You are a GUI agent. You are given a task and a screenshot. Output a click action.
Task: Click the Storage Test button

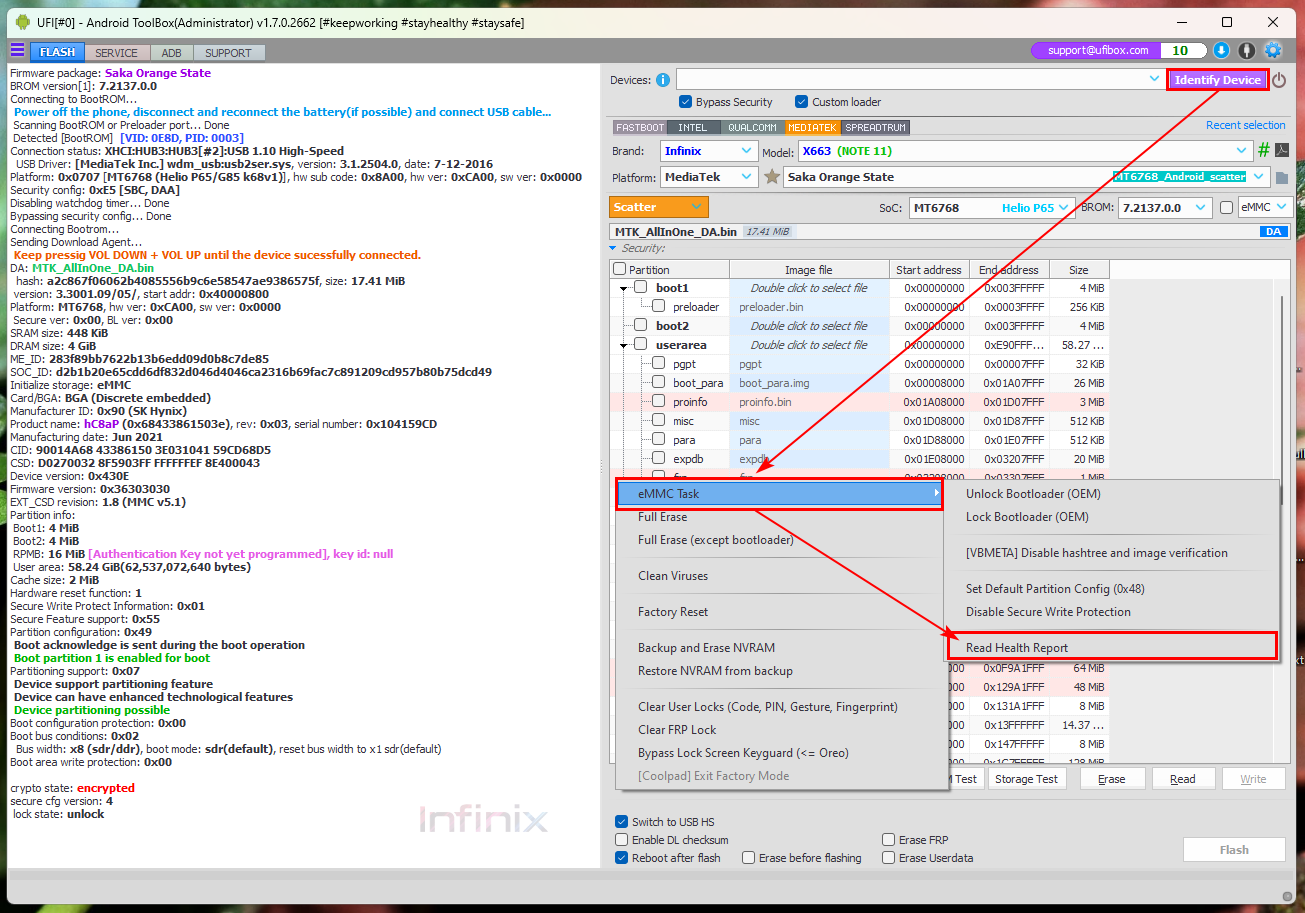1028,779
